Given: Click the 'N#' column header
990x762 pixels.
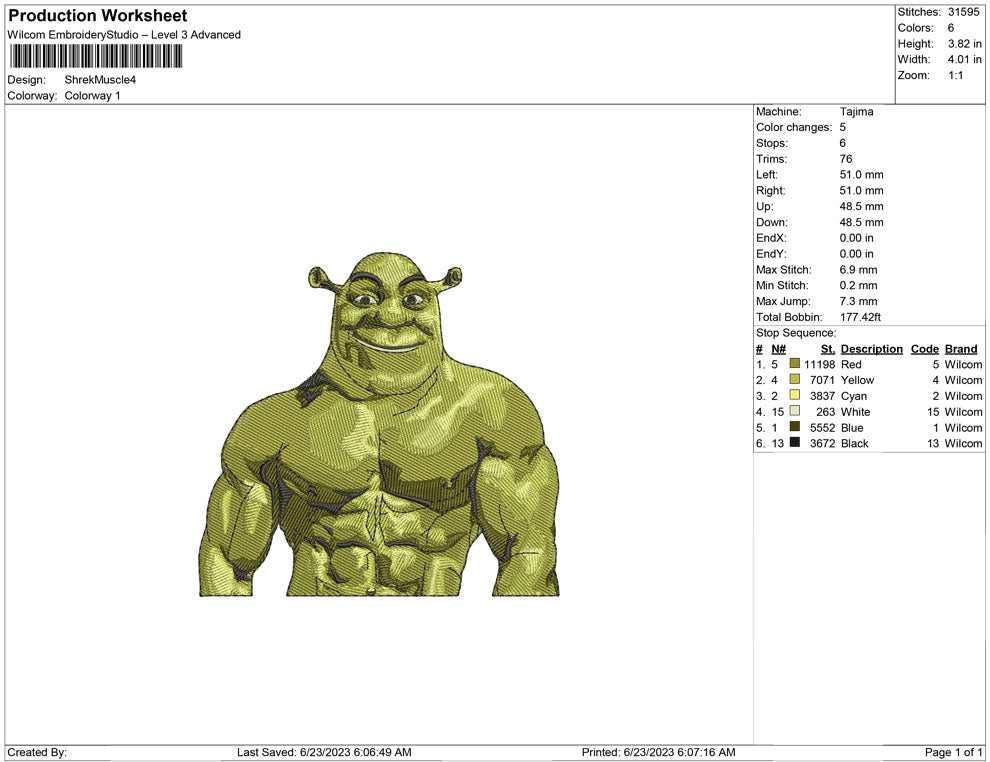Looking at the screenshot, I should click(778, 349).
